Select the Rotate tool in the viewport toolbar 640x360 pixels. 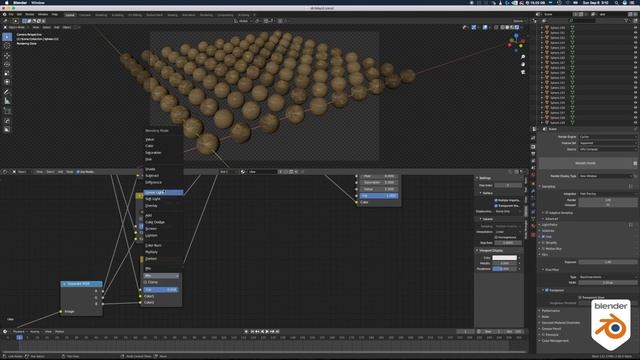click(x=7, y=64)
